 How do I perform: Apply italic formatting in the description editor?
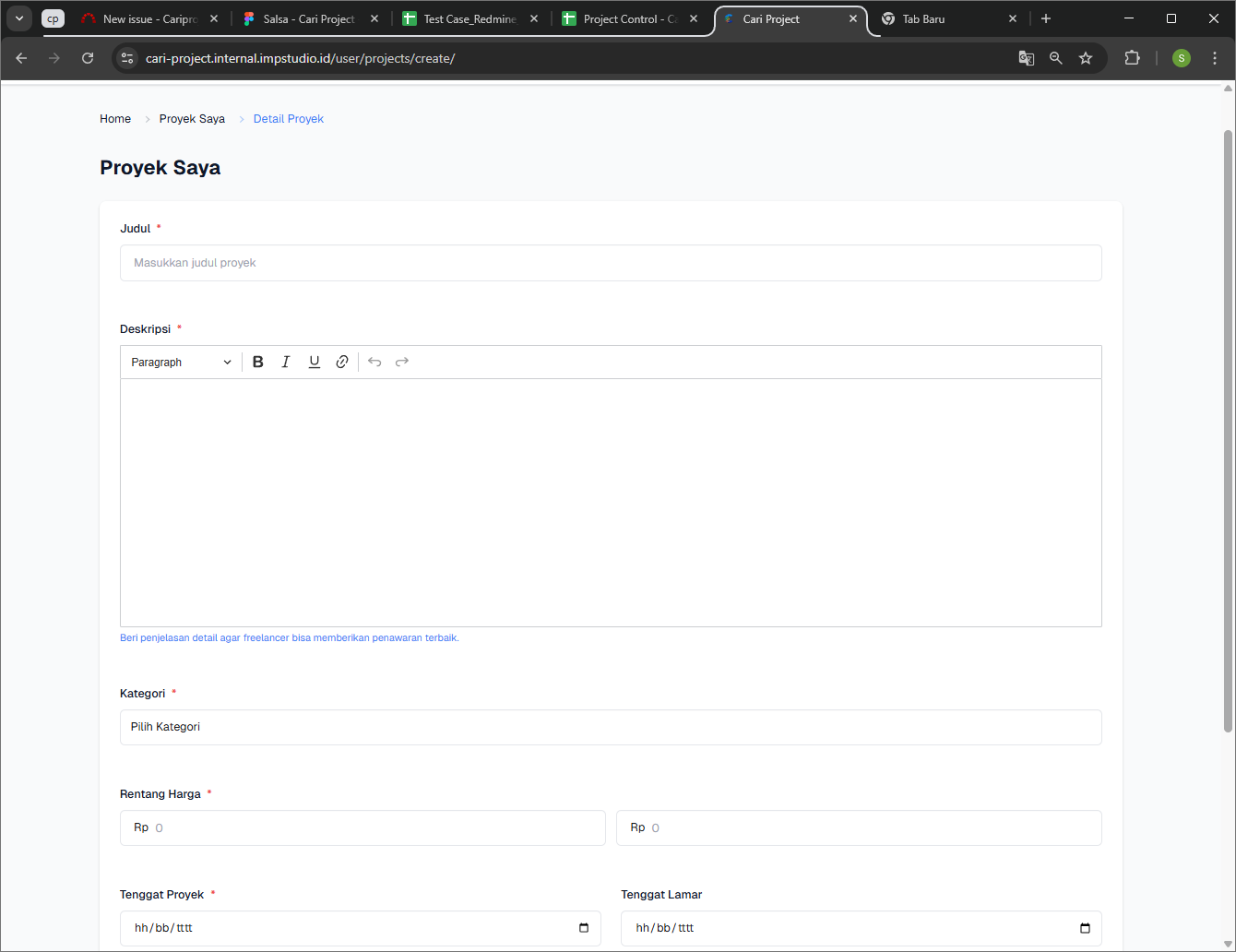pos(286,363)
